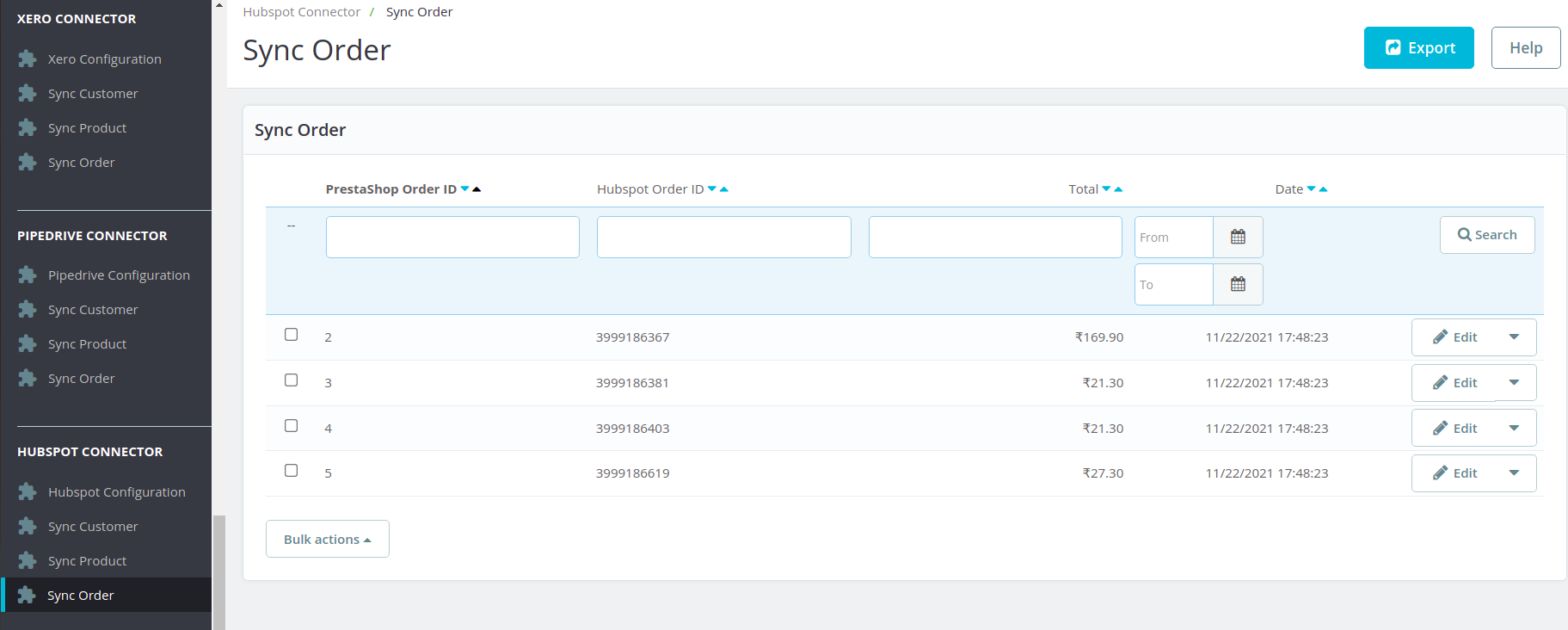Click Hubspot Sync Customer menu item
This screenshot has width=1568, height=630.
click(x=93, y=526)
